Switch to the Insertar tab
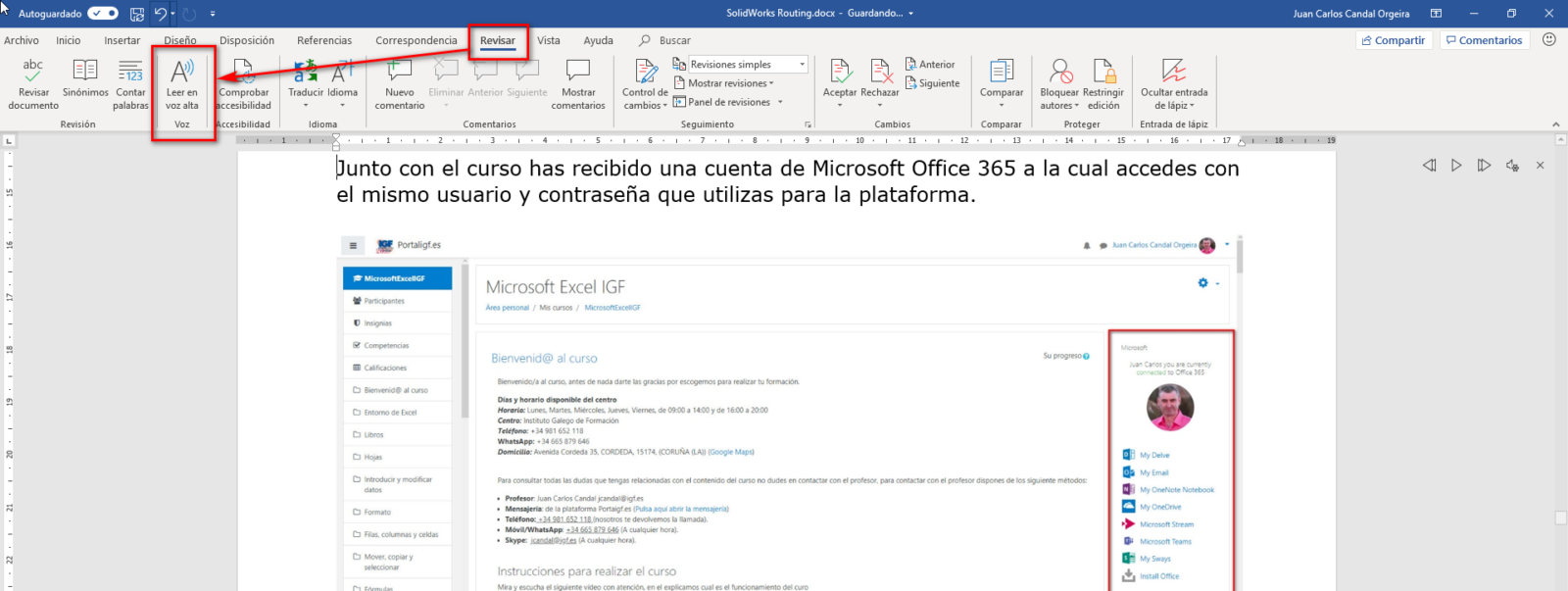 pos(122,40)
